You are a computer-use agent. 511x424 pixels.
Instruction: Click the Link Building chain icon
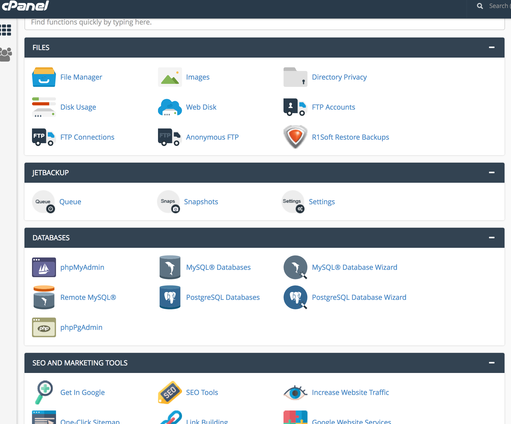pos(171,418)
